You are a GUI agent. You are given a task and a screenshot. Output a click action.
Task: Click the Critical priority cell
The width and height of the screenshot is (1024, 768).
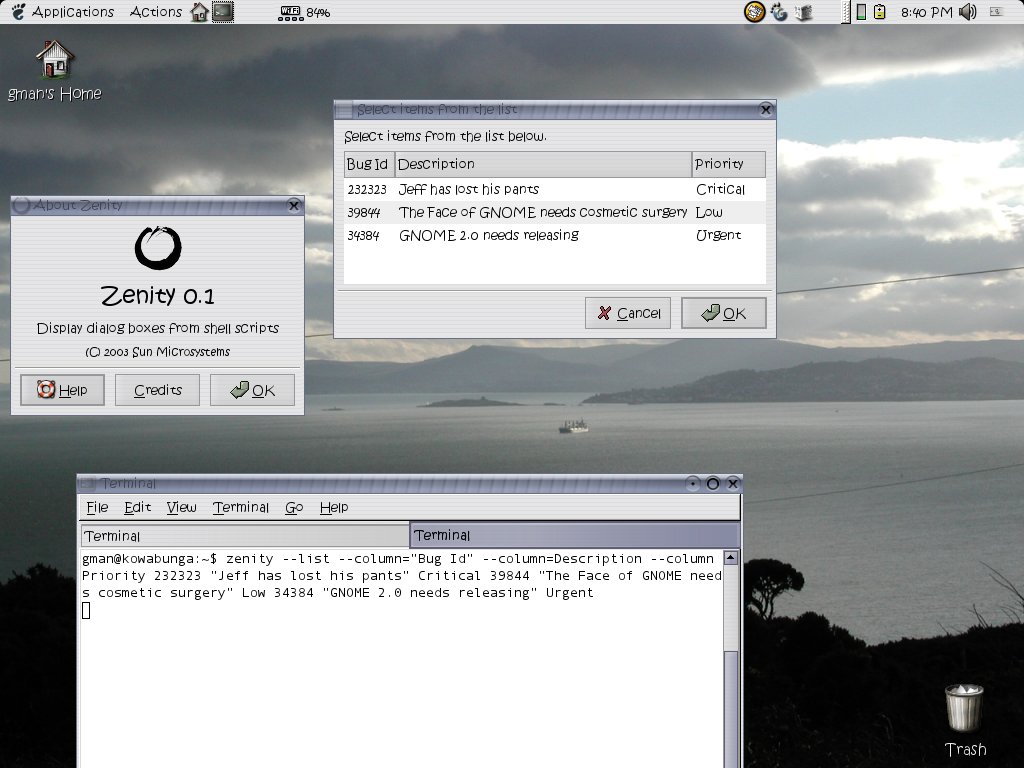(x=720, y=189)
